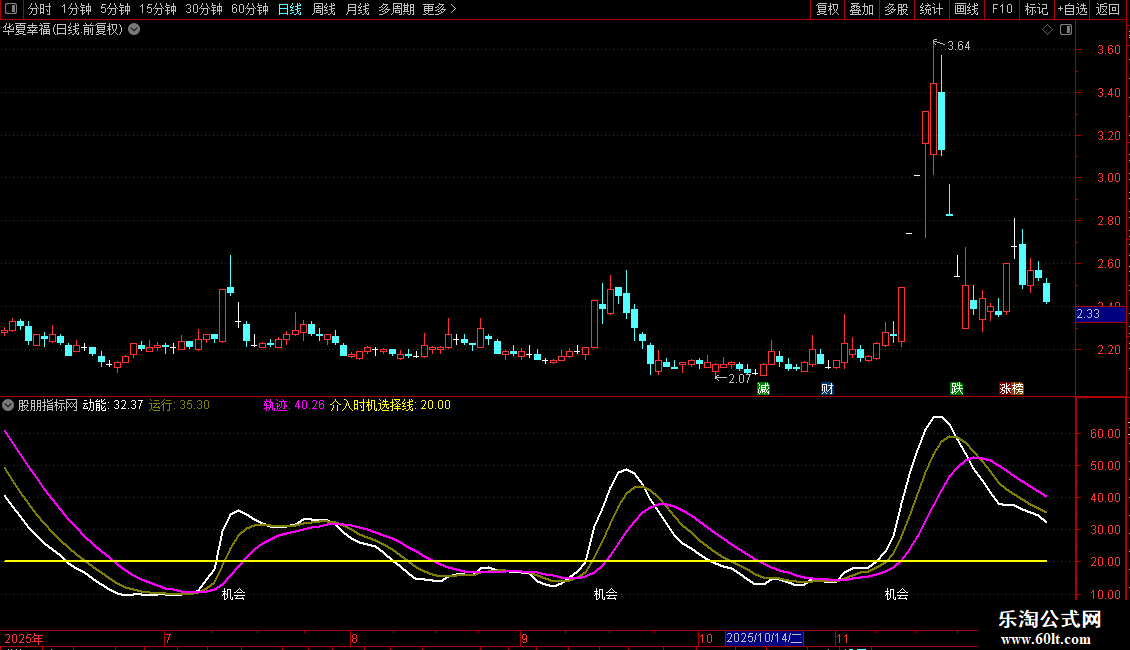The width and height of the screenshot is (1130, 650).
Task: Toggle 叠加 overlay mode
Action: pos(861,9)
